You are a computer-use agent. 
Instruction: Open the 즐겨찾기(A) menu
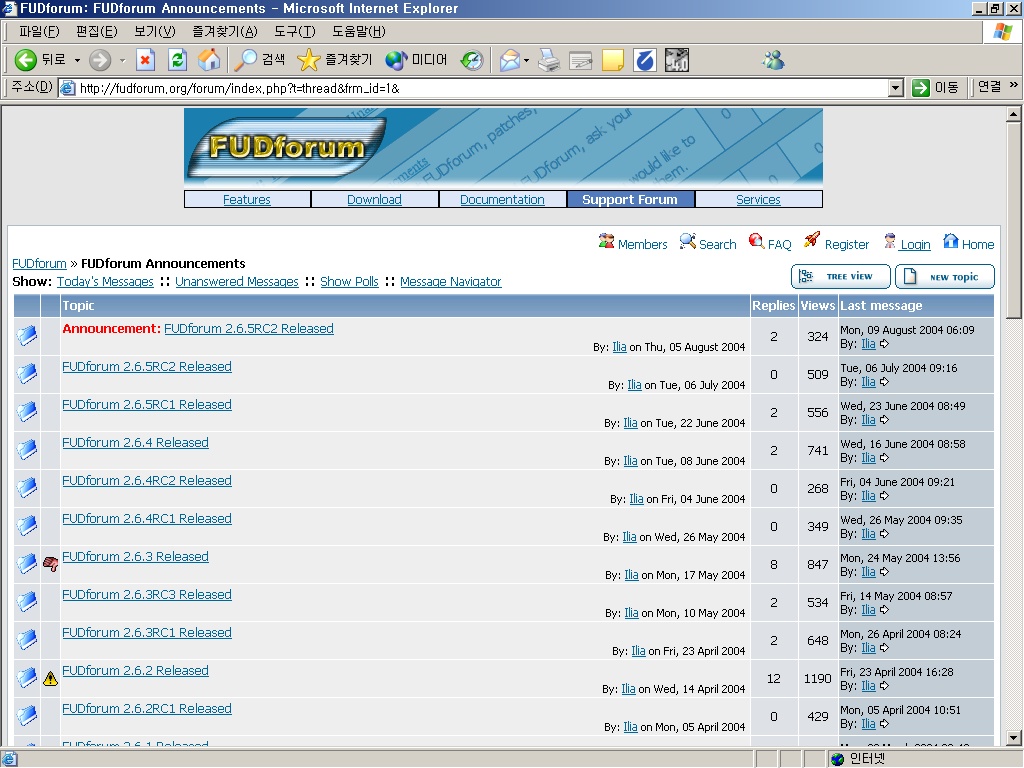coord(225,31)
